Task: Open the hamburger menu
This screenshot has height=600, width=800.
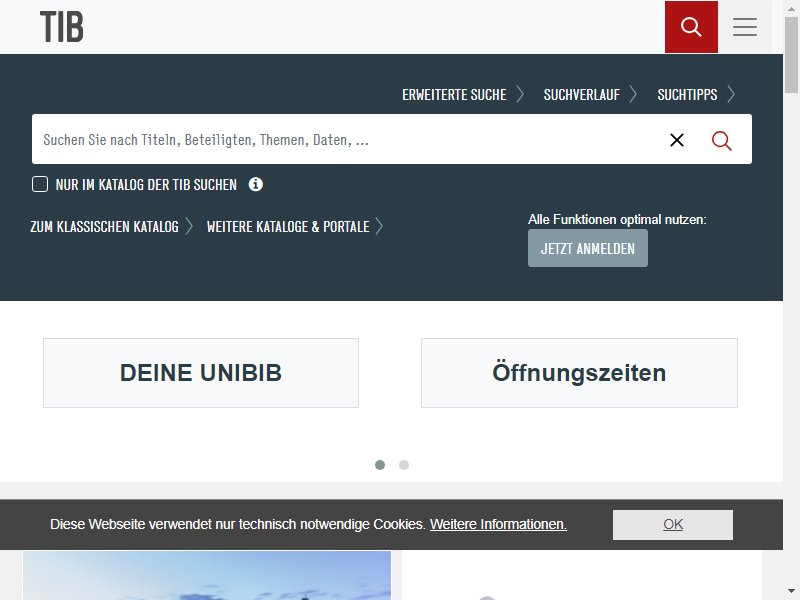Action: pos(745,27)
